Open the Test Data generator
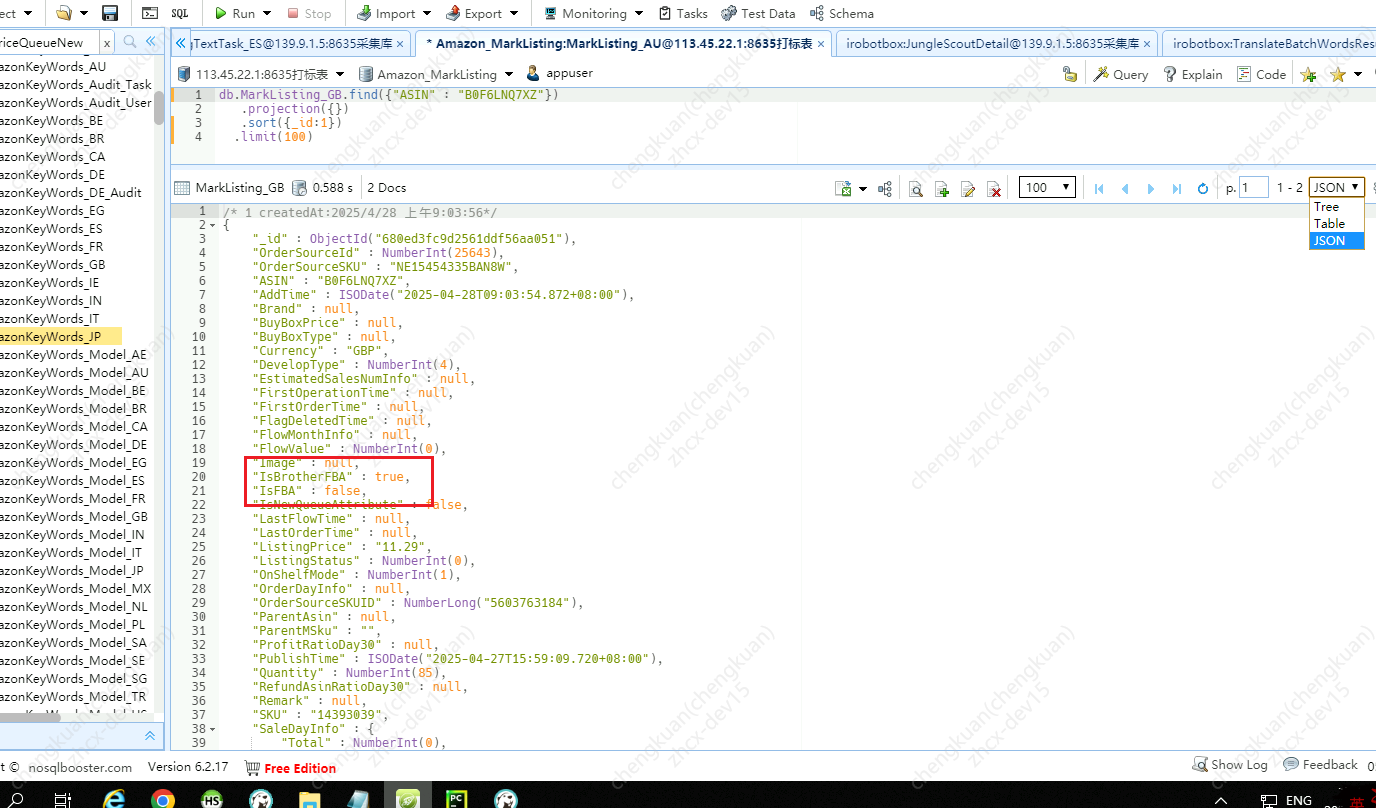The width and height of the screenshot is (1376, 808). pos(758,14)
